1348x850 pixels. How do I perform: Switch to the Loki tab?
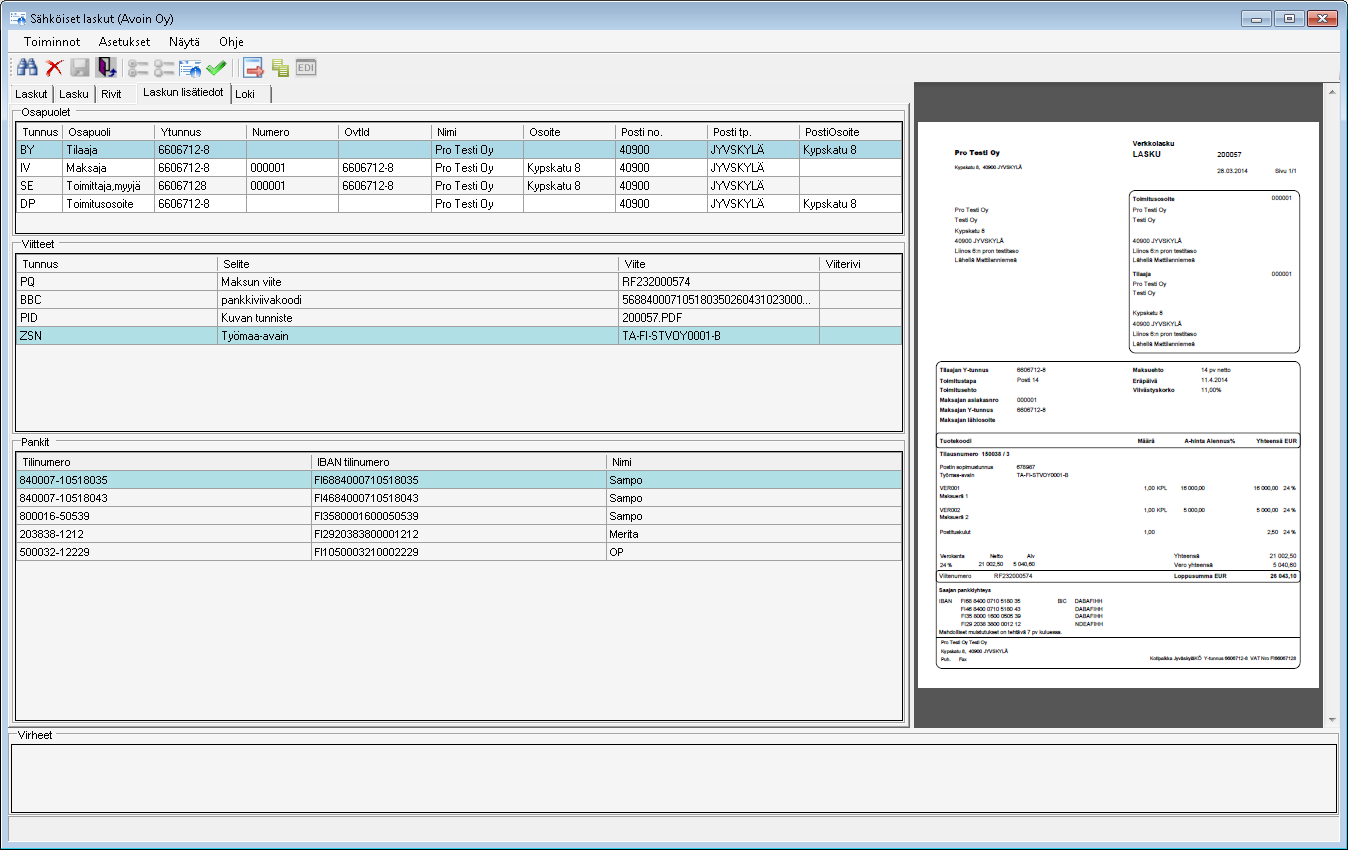[246, 94]
